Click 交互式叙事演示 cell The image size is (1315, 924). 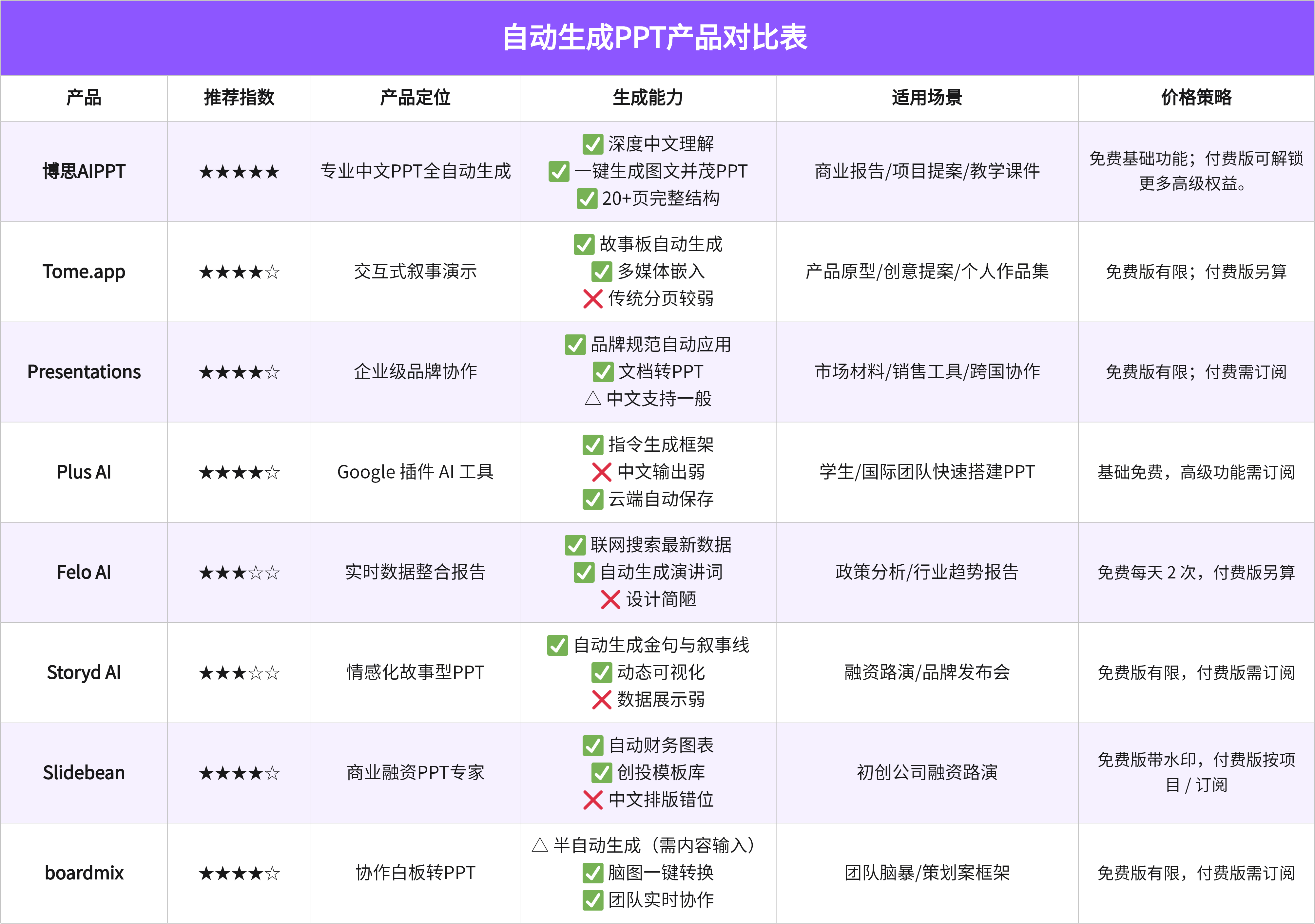[x=415, y=271]
